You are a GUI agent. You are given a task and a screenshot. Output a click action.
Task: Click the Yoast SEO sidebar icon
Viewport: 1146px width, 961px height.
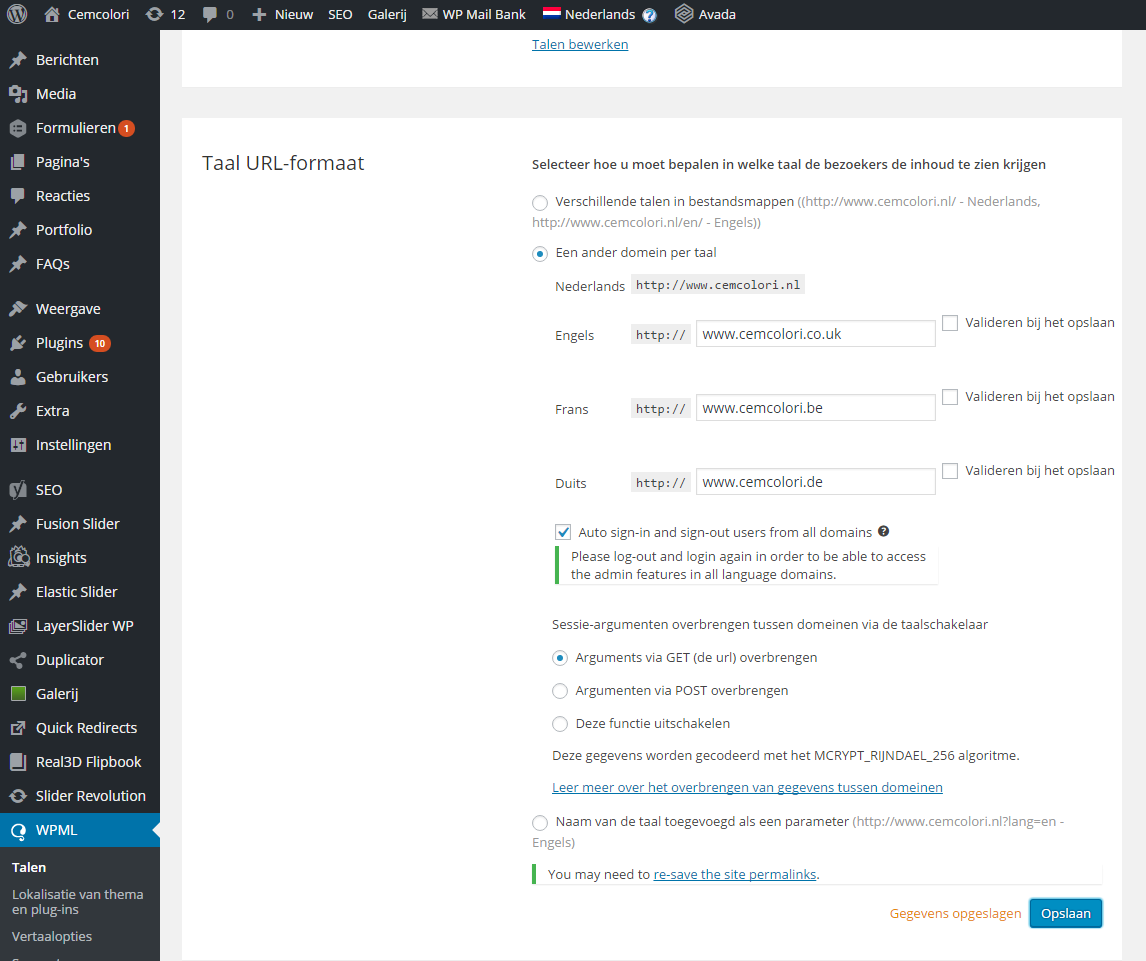[x=18, y=490]
